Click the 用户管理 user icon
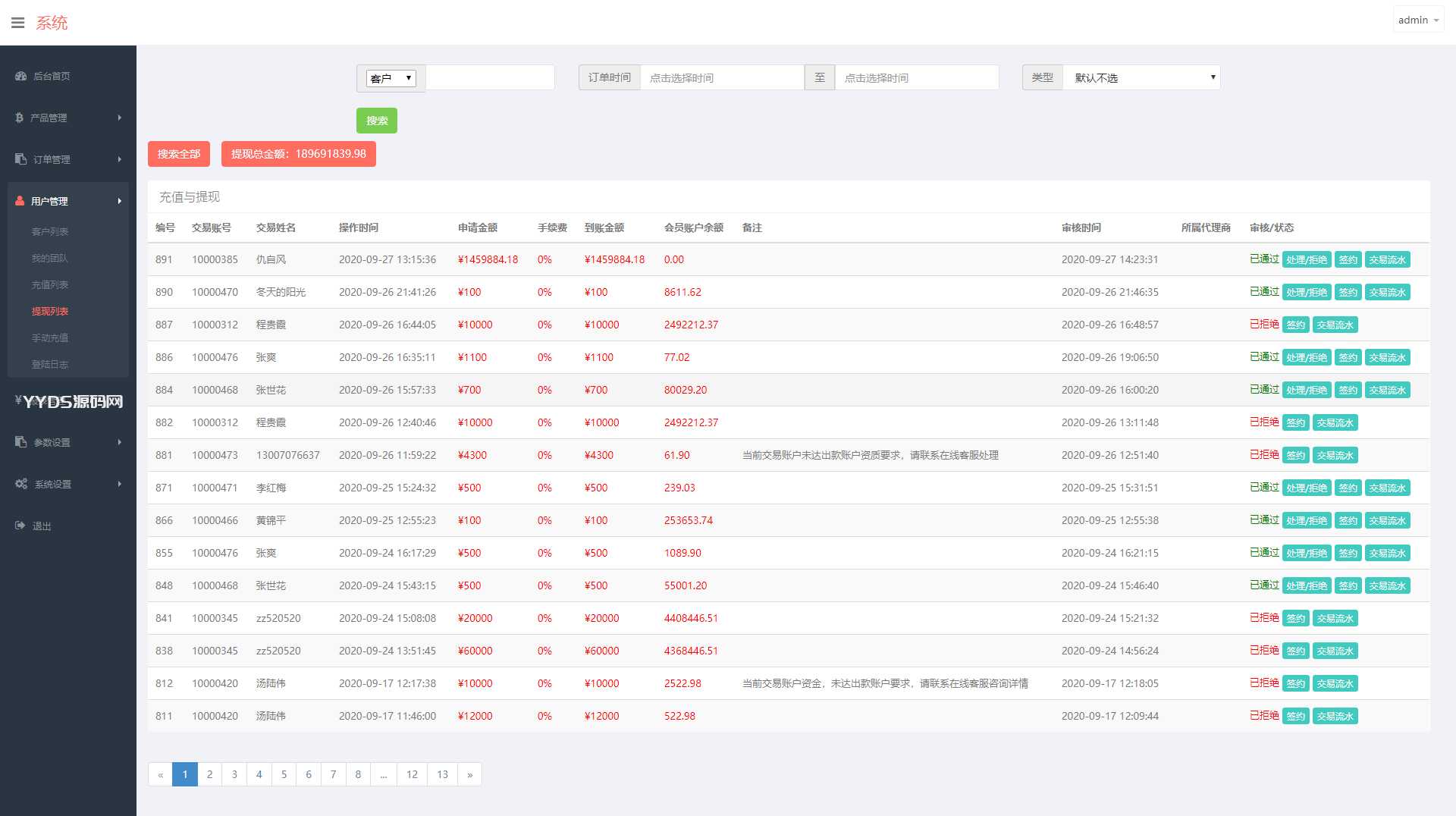Image resolution: width=1456 pixels, height=816 pixels. (20, 201)
